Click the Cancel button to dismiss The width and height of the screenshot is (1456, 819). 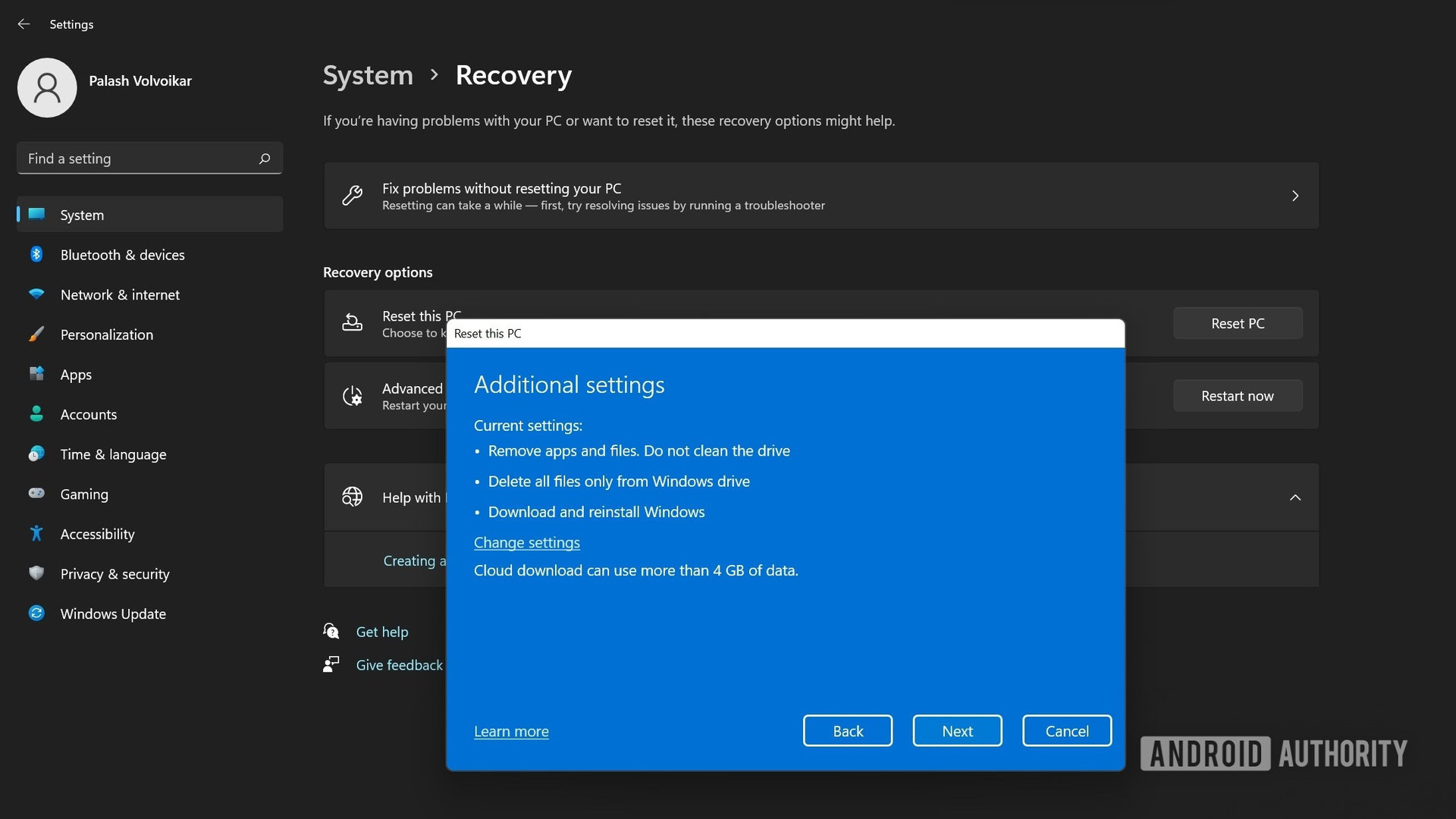[x=1067, y=730]
